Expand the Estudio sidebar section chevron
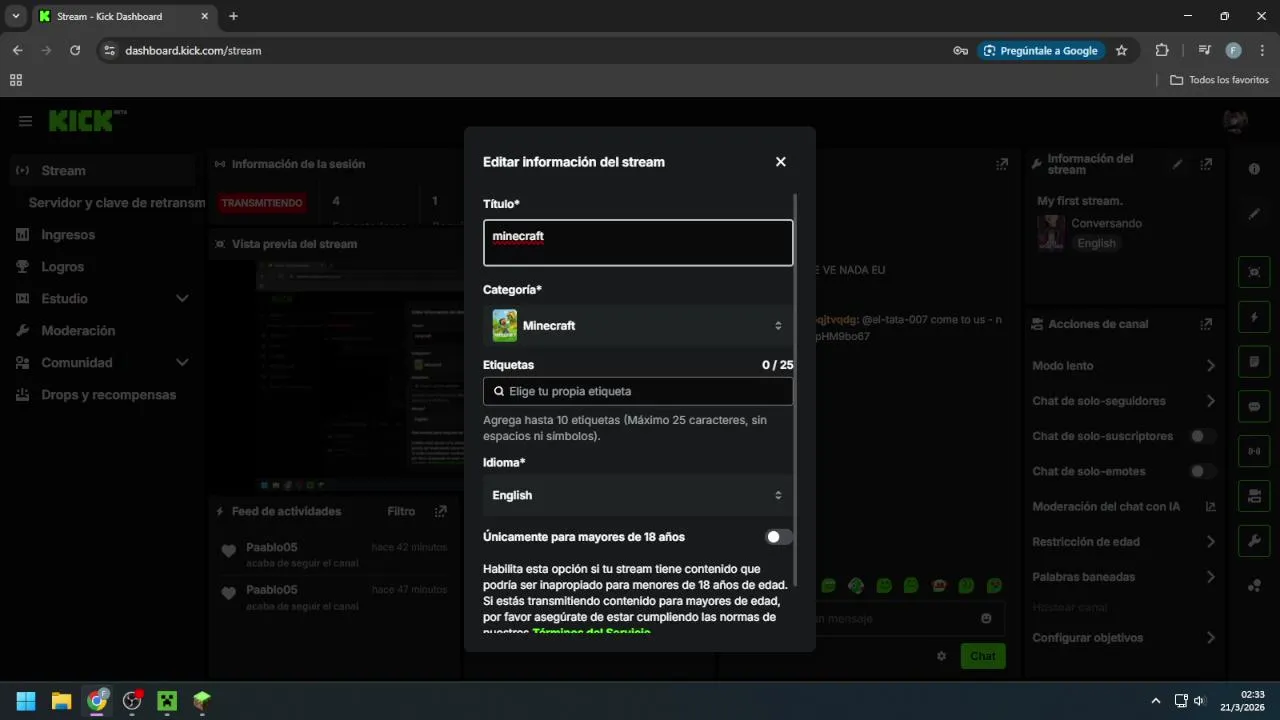Screen dimensions: 1280x720 pos(182,299)
